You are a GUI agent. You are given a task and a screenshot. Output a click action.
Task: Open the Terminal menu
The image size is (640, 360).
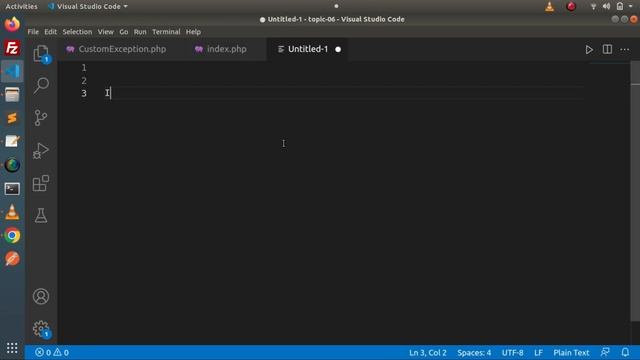pyautogui.click(x=166, y=32)
